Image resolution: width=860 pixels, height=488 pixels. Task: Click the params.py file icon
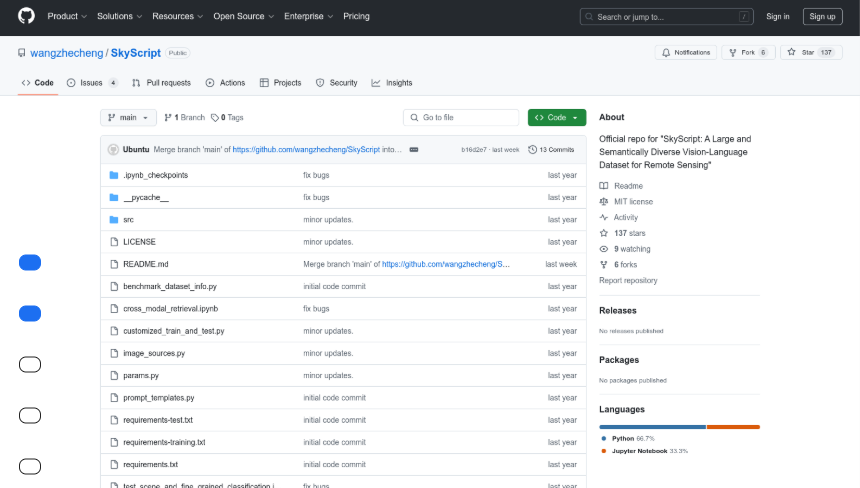pos(114,376)
